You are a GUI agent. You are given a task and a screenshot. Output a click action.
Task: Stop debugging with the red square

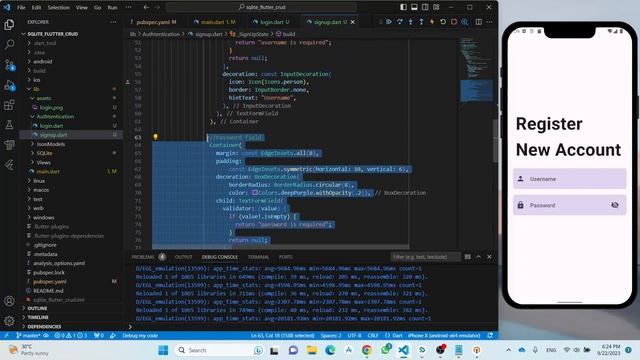pos(454,22)
